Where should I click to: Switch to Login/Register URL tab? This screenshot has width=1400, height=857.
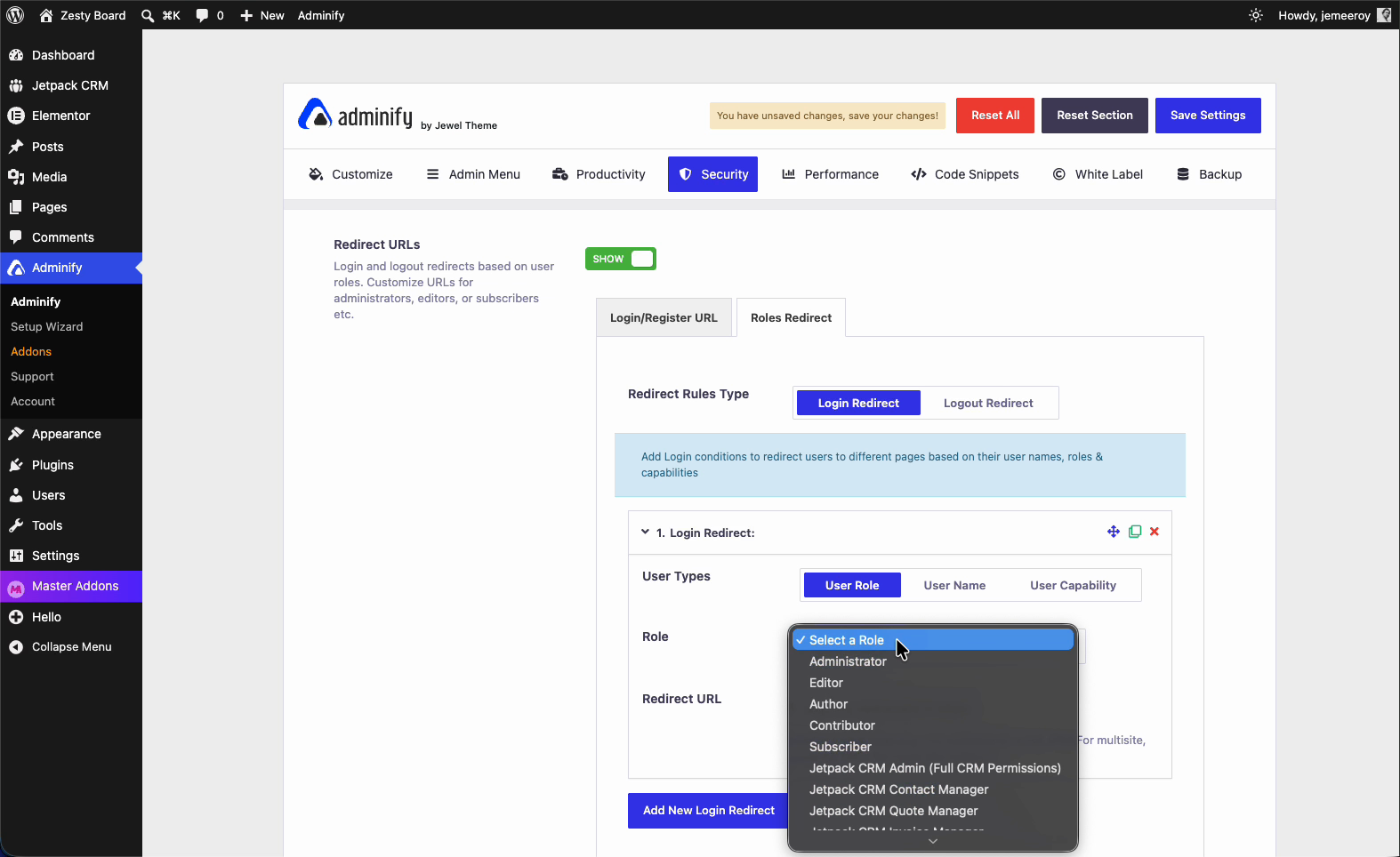click(x=664, y=317)
